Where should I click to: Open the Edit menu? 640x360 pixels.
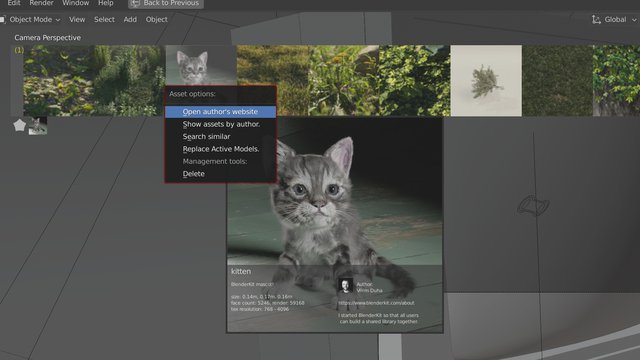pyautogui.click(x=14, y=3)
